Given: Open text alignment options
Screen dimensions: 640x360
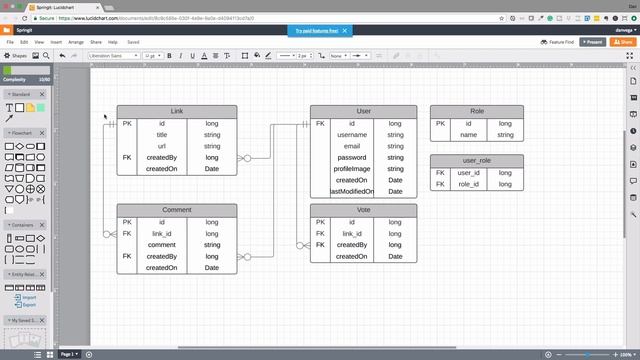Looking at the screenshot, I should click(216, 56).
